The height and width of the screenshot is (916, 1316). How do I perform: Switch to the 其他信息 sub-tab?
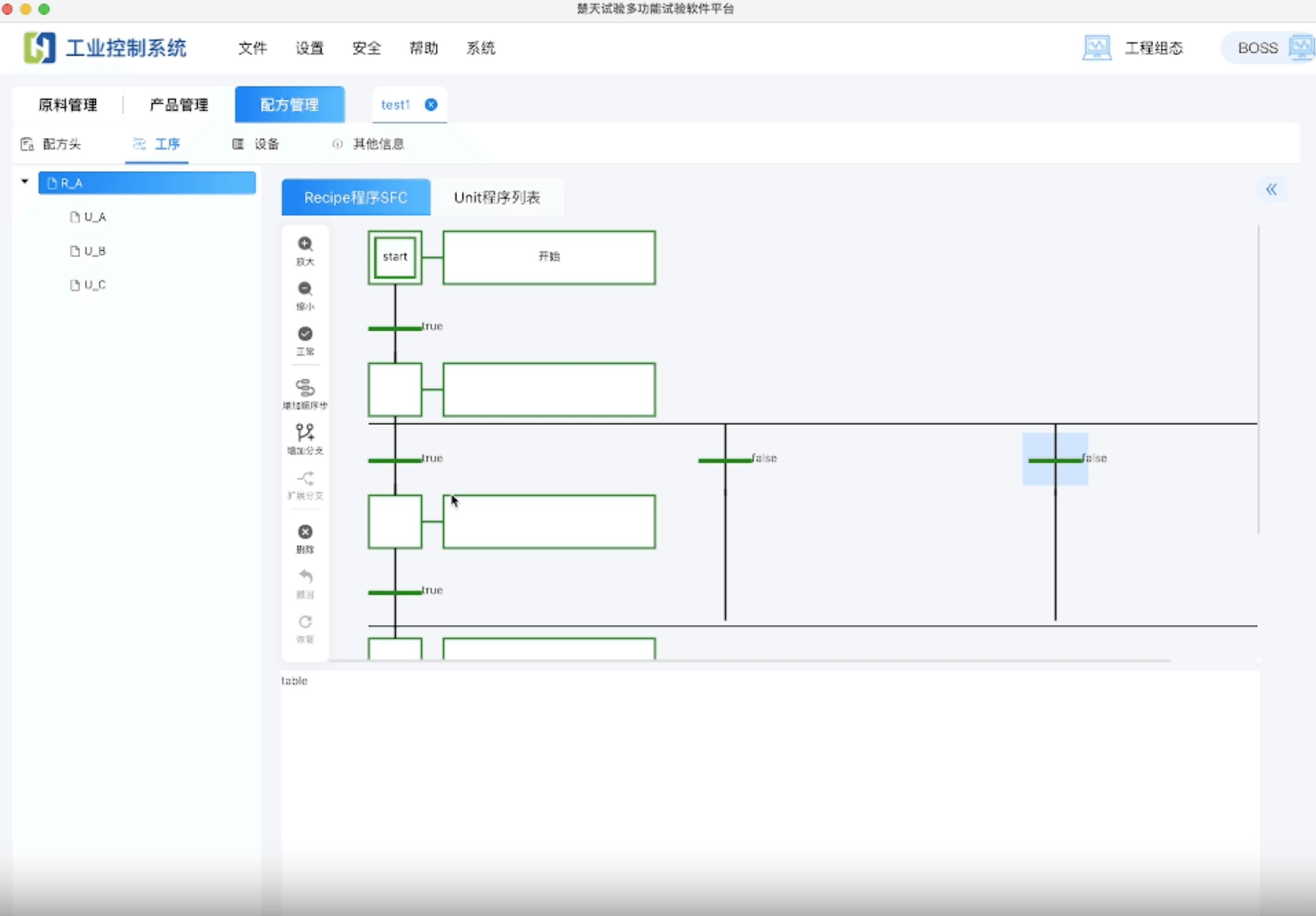[368, 144]
